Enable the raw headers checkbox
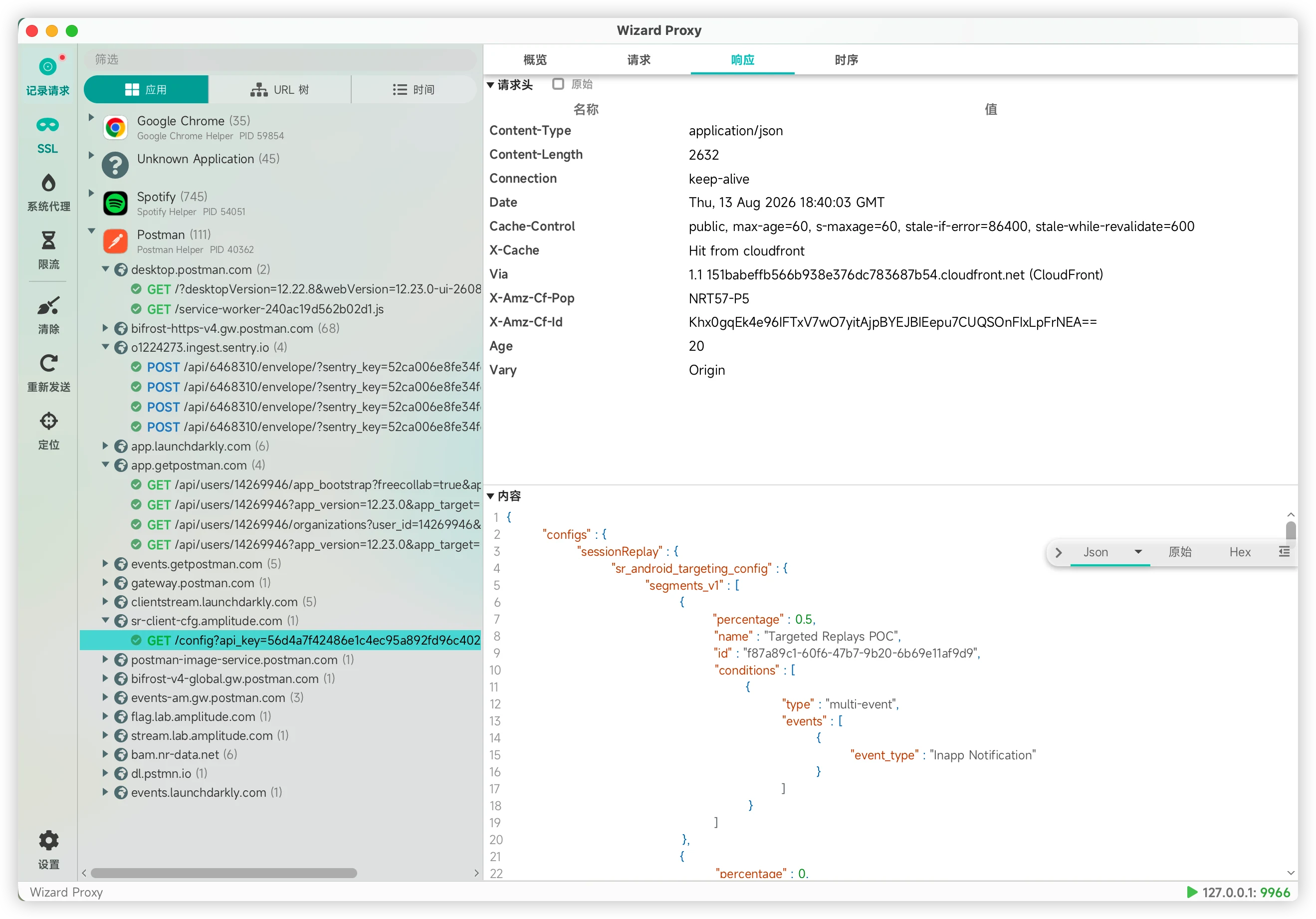1316x919 pixels. click(x=558, y=84)
